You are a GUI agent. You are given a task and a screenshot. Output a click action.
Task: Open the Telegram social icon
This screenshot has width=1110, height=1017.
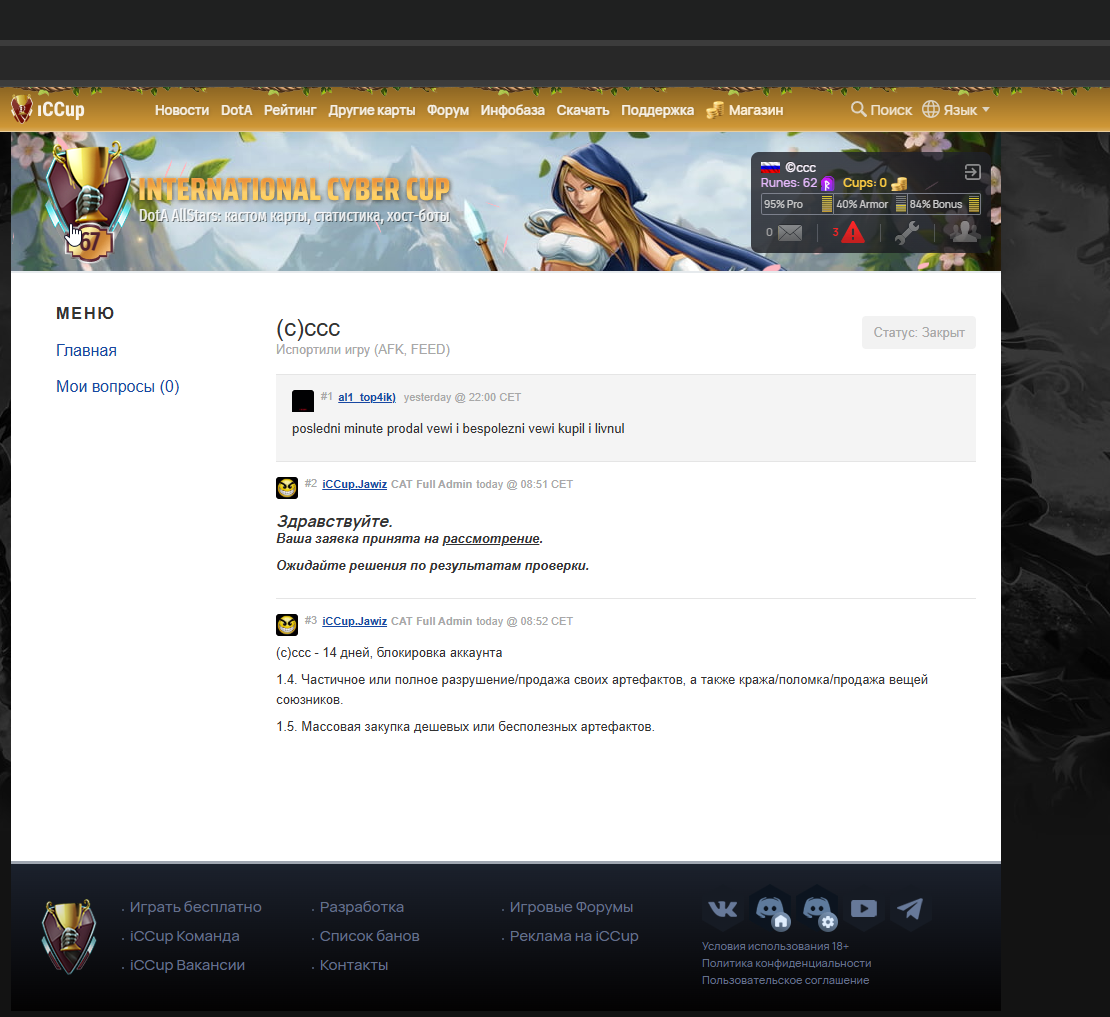[910, 908]
